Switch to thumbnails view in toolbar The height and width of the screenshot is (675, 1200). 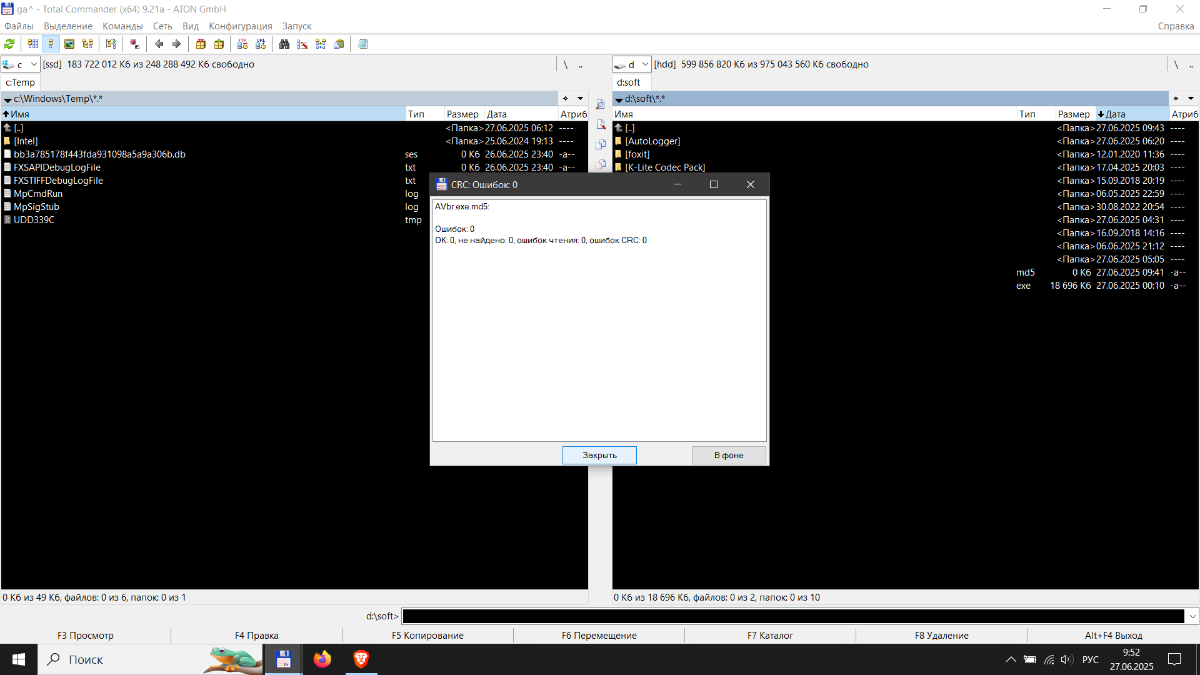(x=69, y=44)
